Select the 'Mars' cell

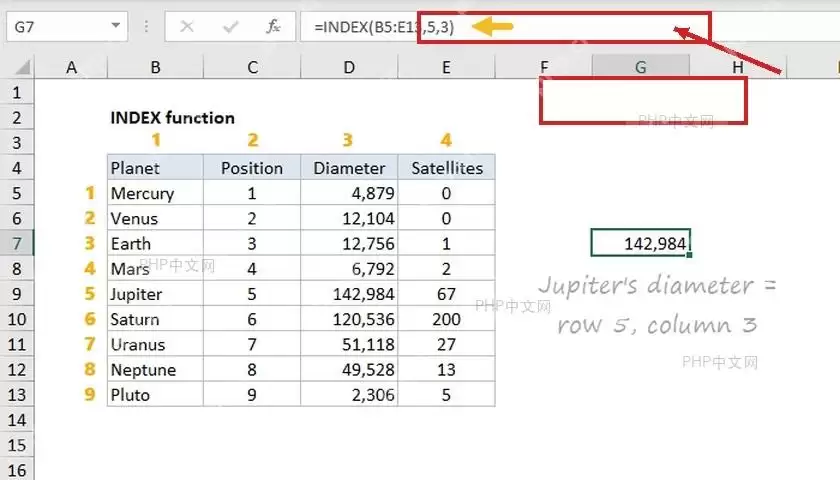(x=155, y=269)
